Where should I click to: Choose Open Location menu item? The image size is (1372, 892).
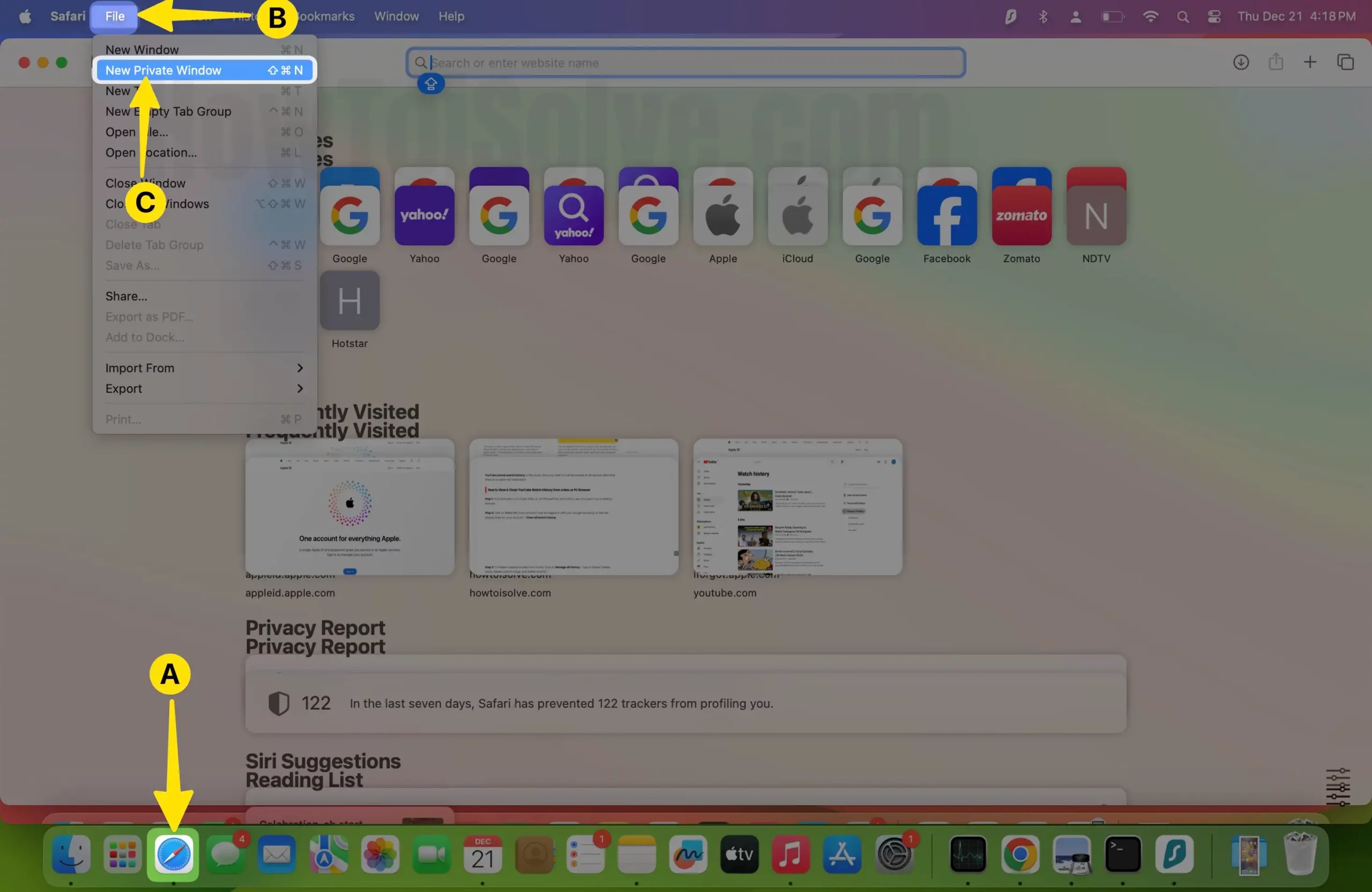204,153
